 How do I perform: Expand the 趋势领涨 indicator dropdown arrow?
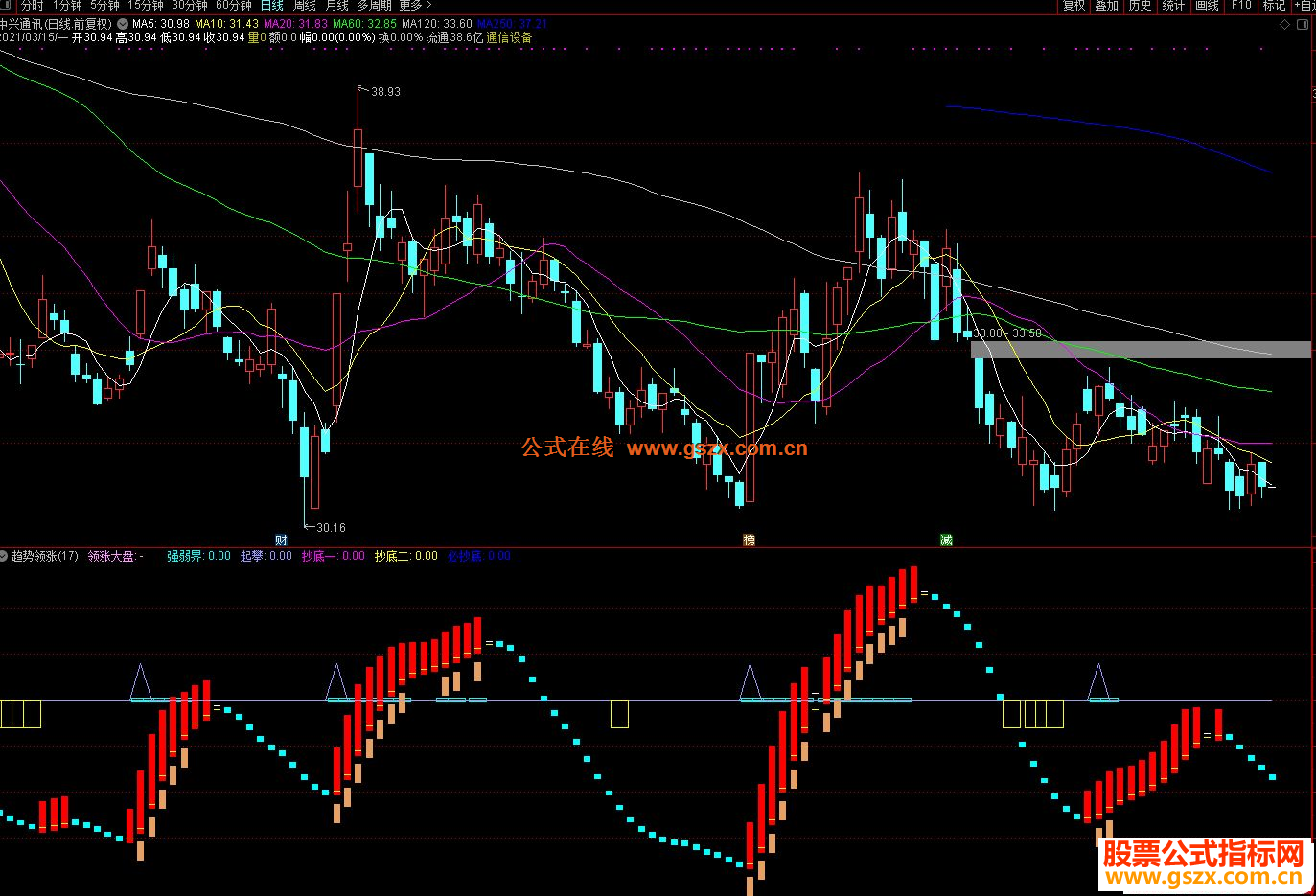pos(4,556)
